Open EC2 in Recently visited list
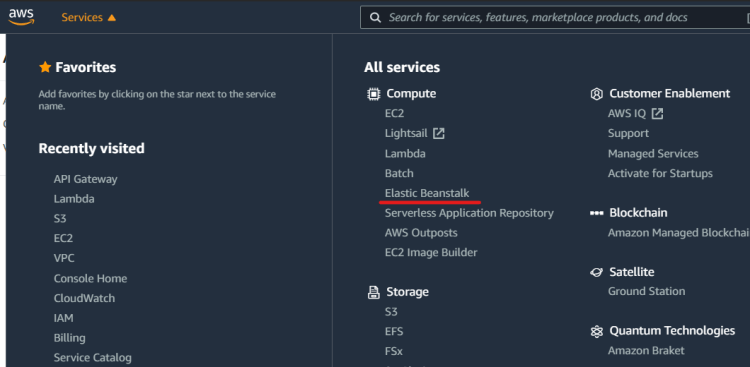The width and height of the screenshot is (750, 367). pos(63,238)
